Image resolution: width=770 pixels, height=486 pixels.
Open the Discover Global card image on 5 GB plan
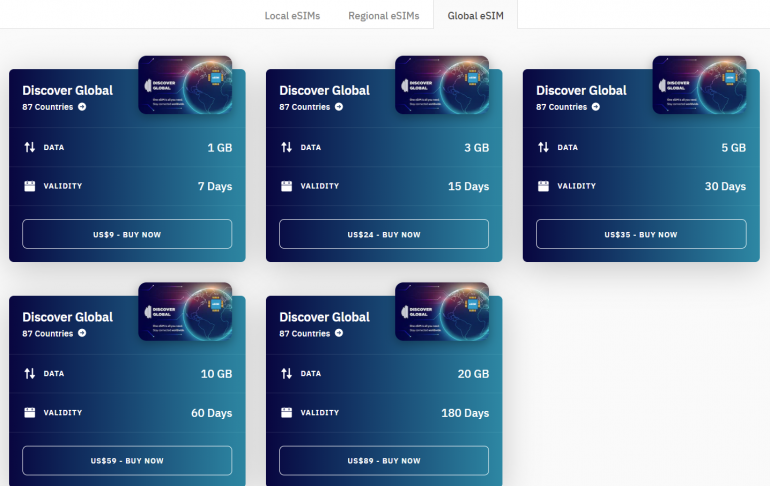[x=699, y=84]
